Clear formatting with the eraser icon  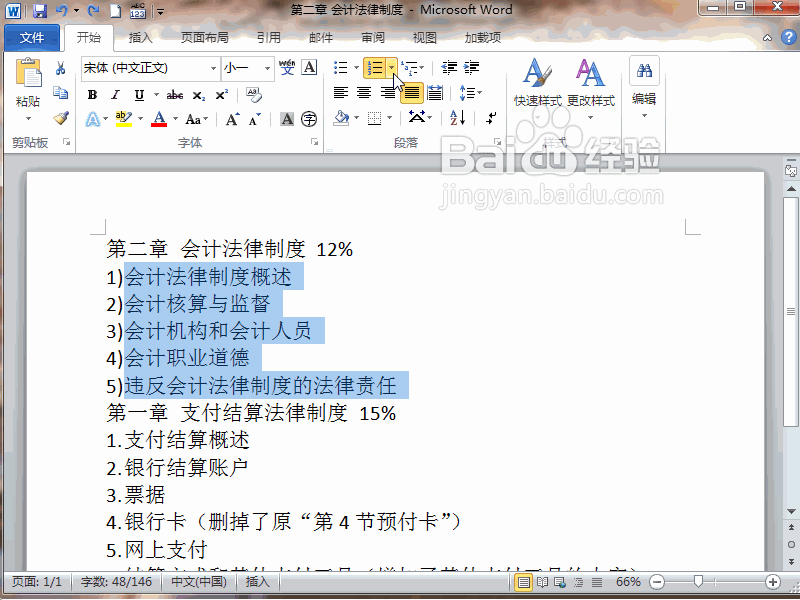click(252, 95)
